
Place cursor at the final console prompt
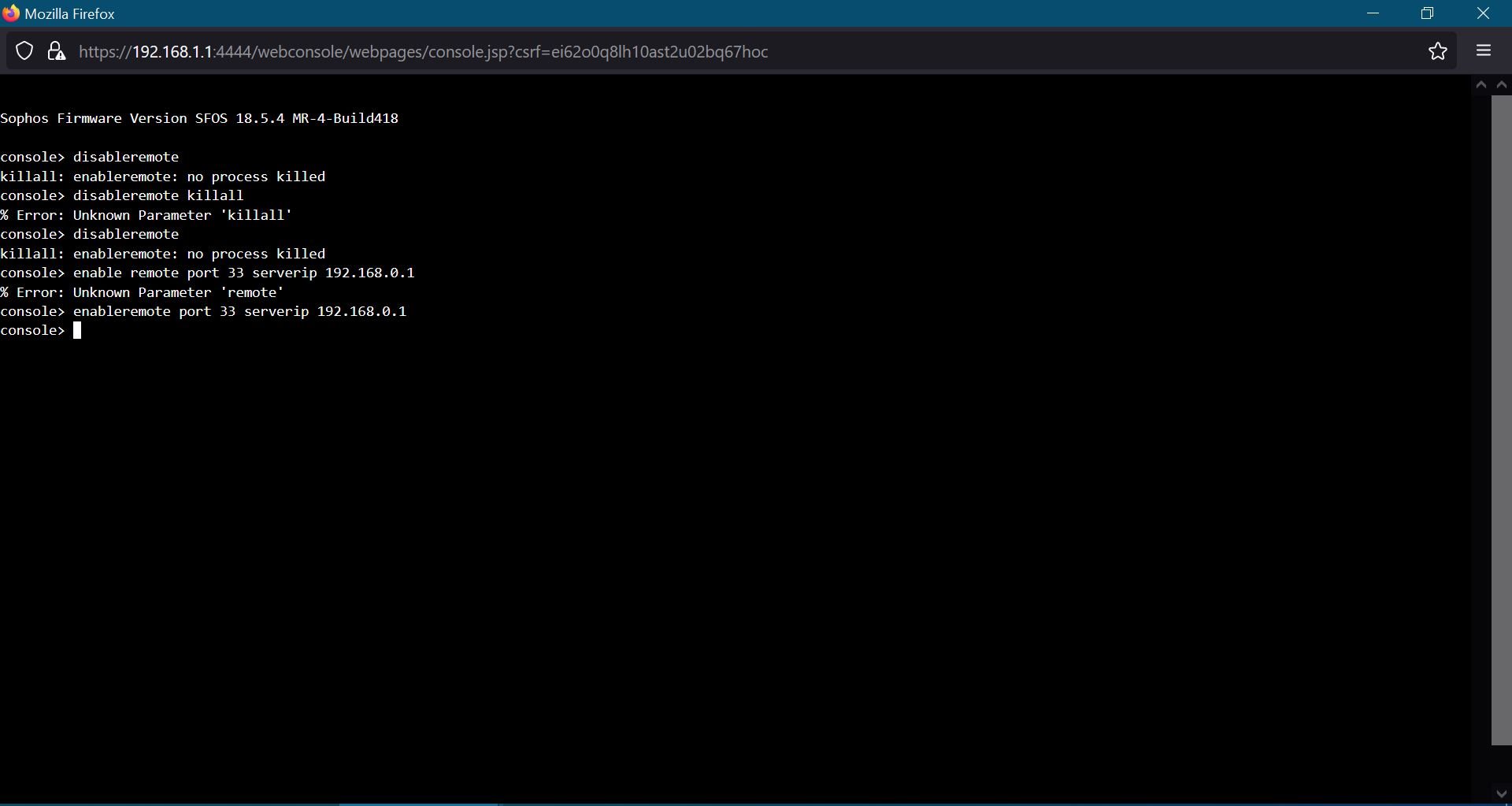77,332
